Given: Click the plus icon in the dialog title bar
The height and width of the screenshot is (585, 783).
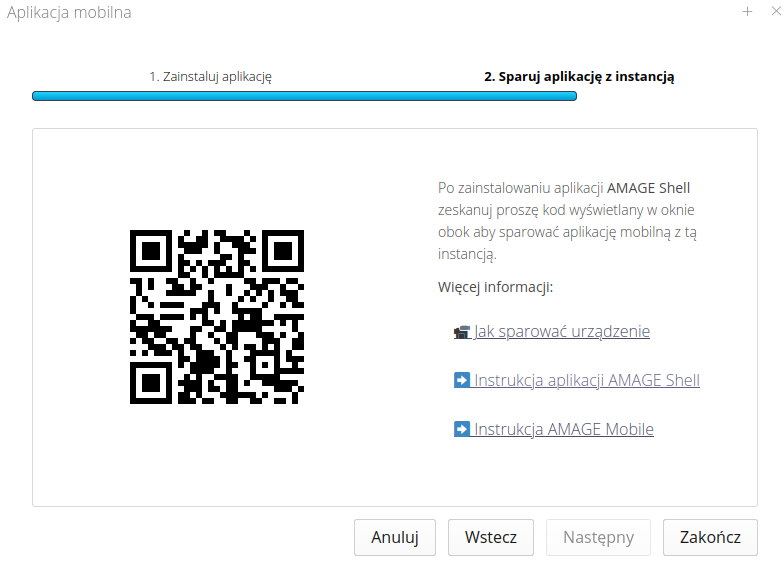Looking at the screenshot, I should point(747,11).
